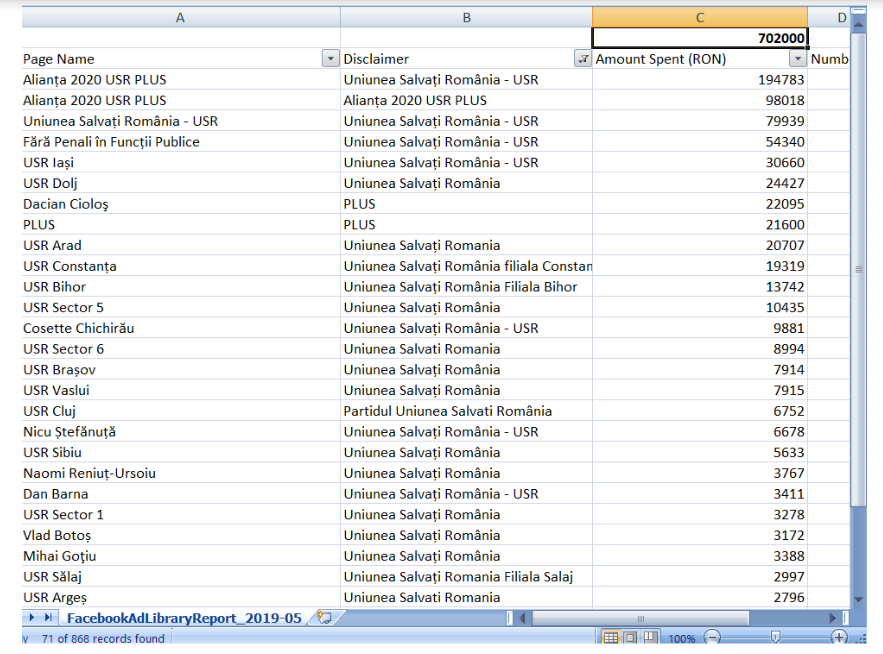Image resolution: width=883 pixels, height=654 pixels.
Task: Select the amount cell 98018
Action: tap(700, 100)
